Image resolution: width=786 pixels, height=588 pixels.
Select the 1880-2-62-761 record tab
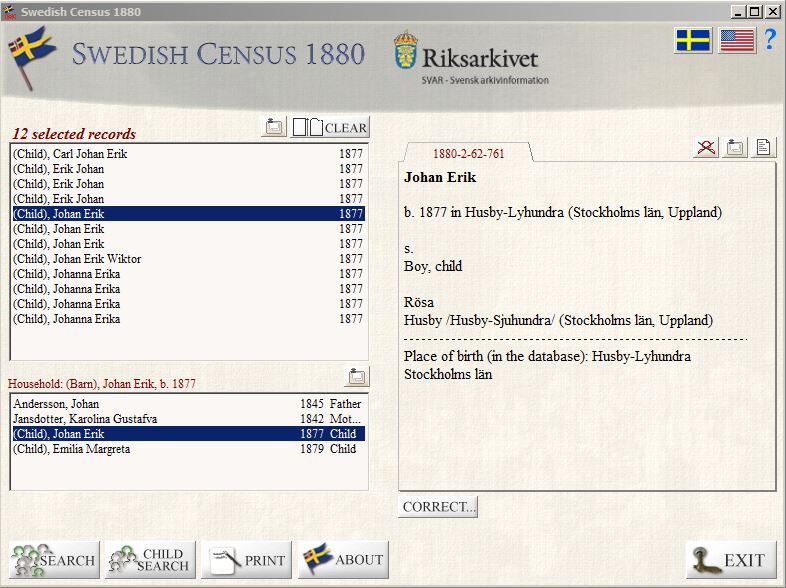coord(468,153)
